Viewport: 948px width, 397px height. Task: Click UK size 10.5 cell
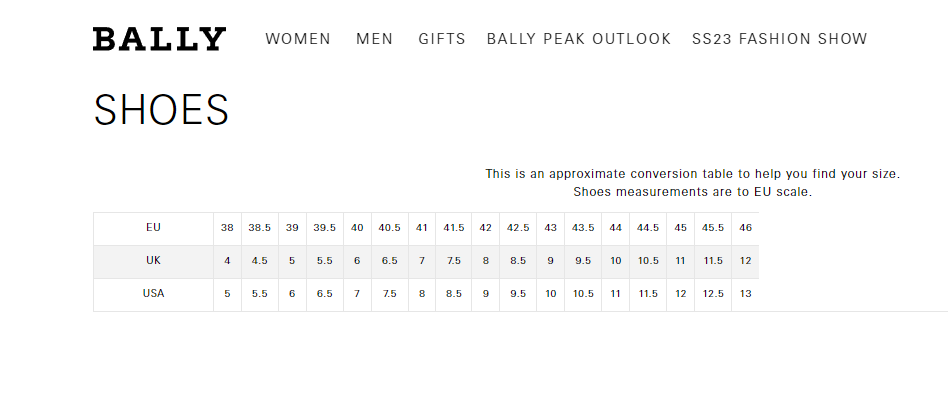point(648,261)
